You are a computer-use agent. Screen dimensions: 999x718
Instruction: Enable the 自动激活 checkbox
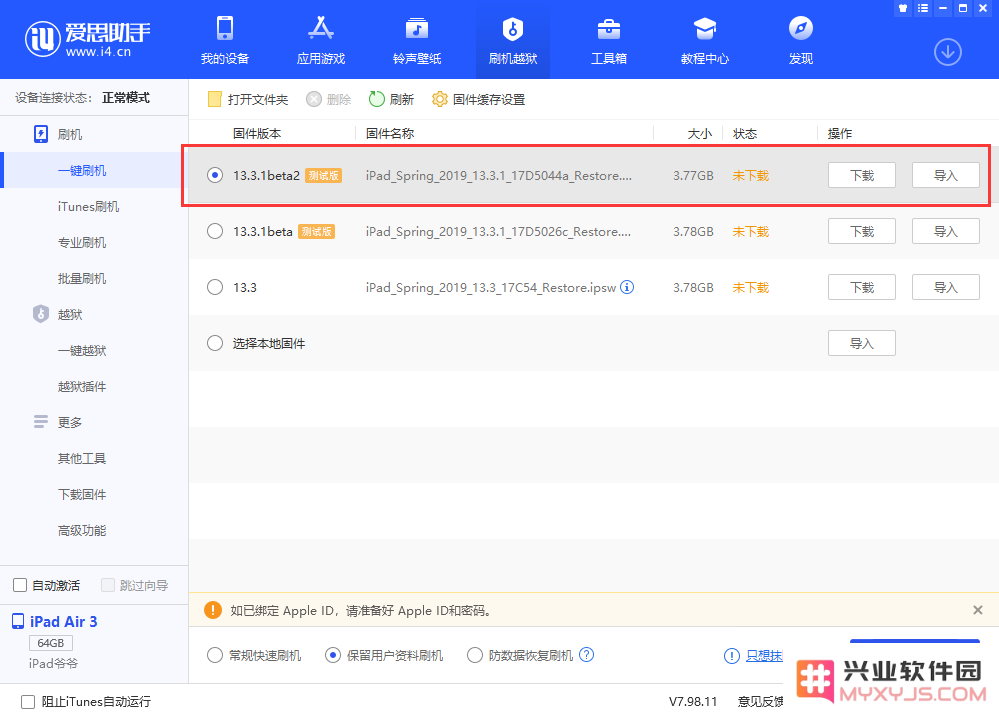click(x=20, y=585)
